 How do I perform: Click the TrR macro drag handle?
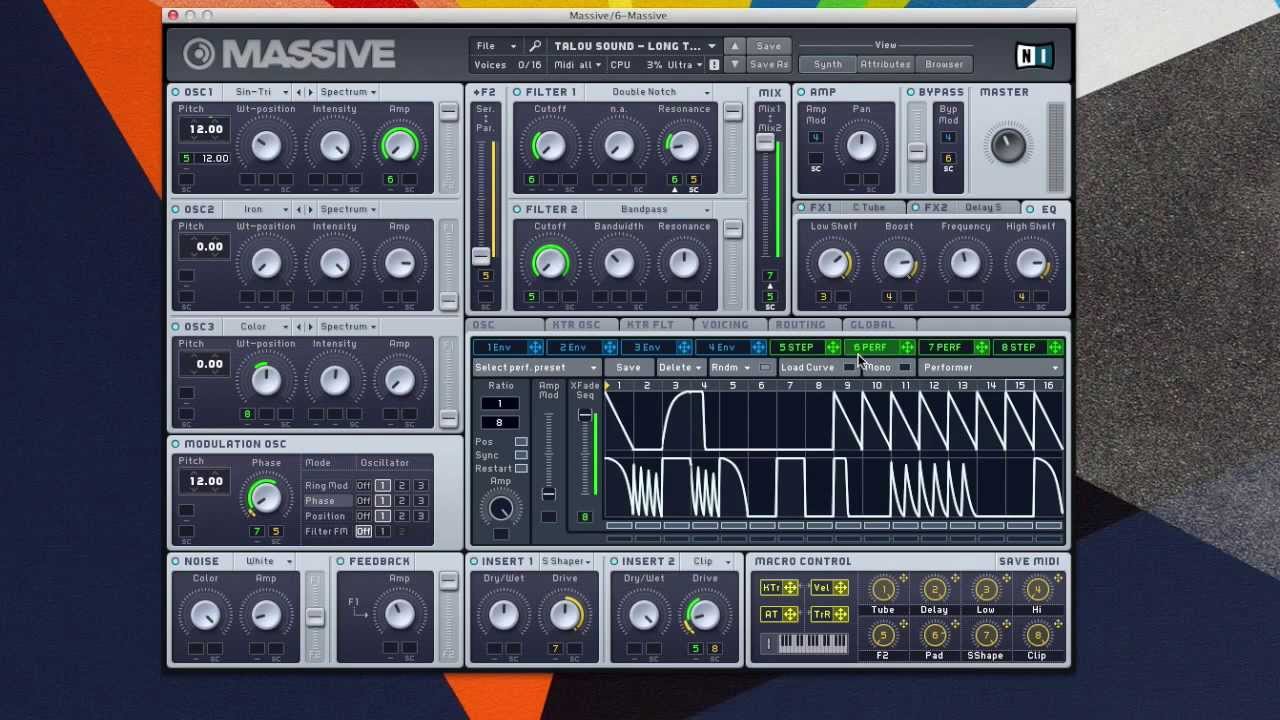[841, 614]
